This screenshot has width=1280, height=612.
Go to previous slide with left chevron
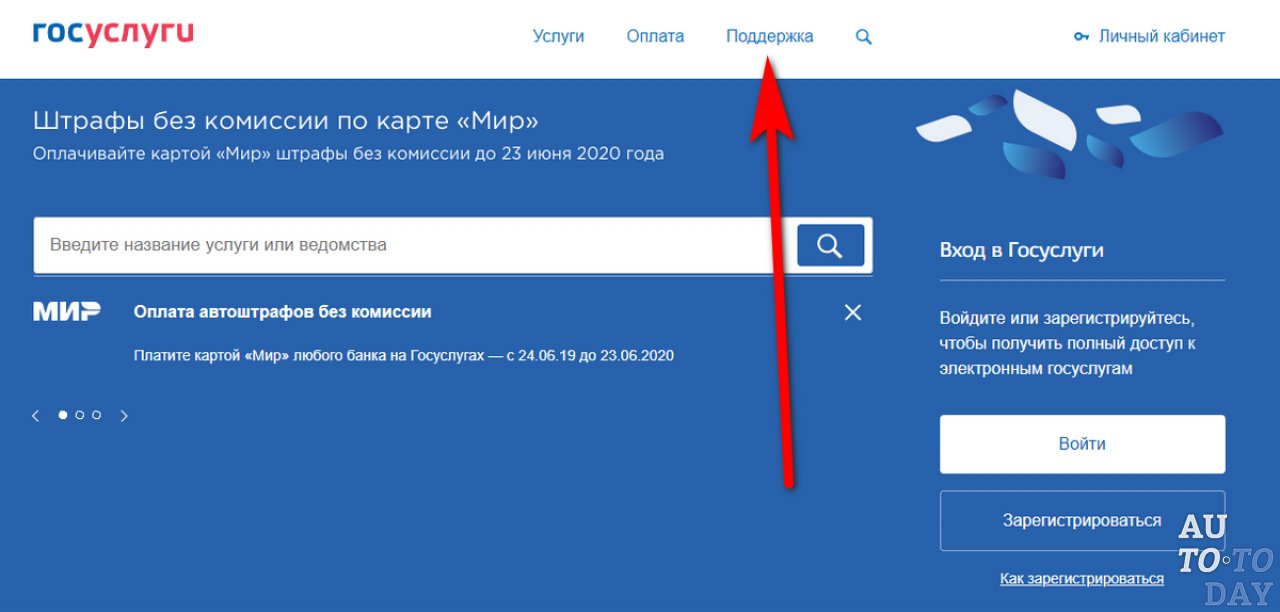[x=36, y=416]
